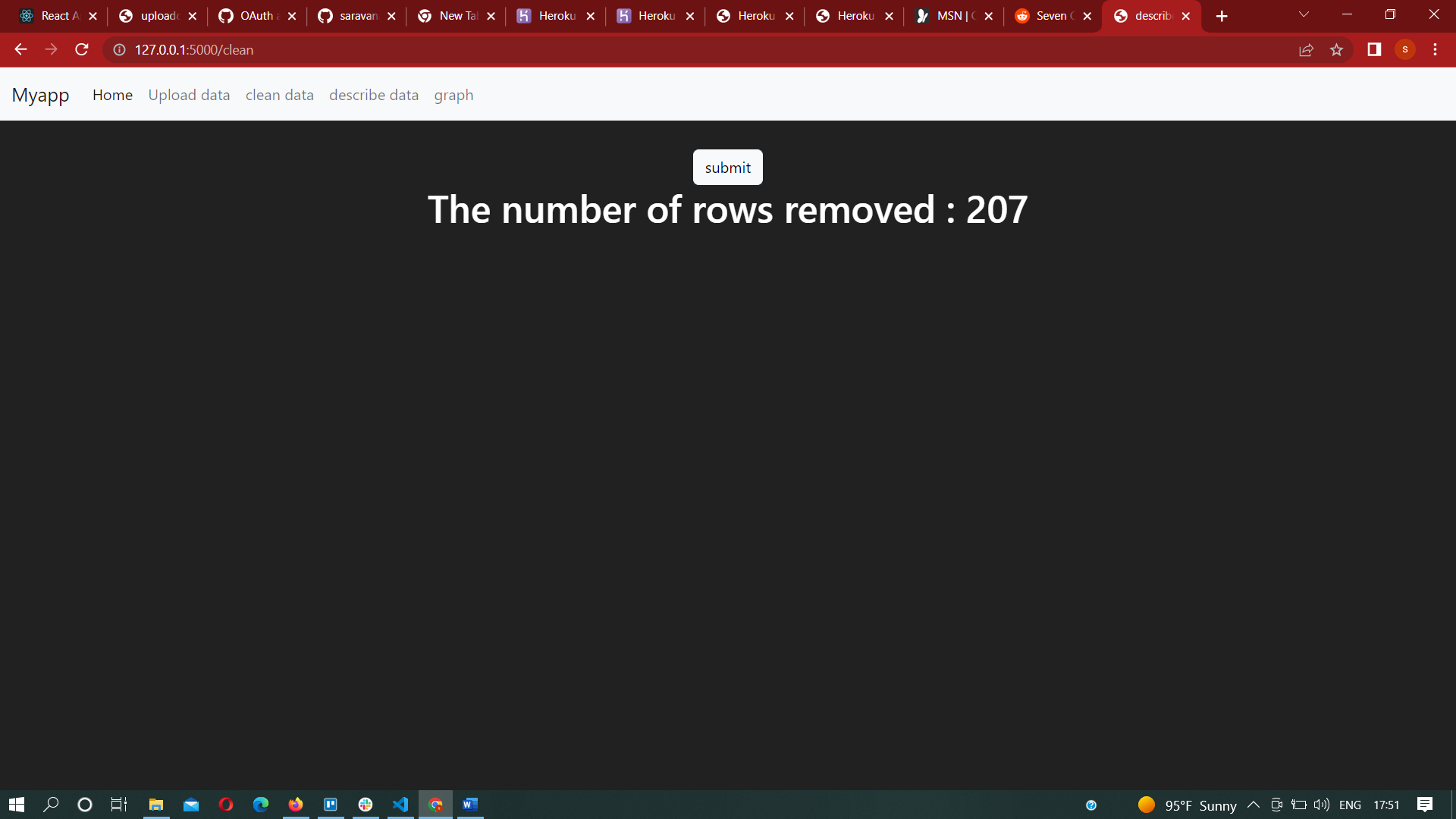The height and width of the screenshot is (819, 1456).
Task: Mute system volume in the tray
Action: [x=1322, y=805]
